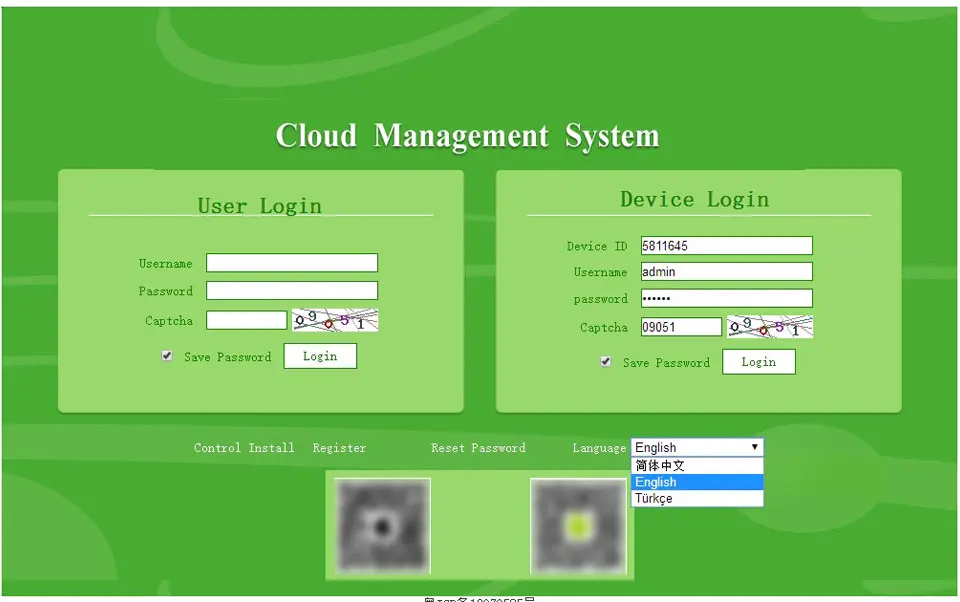Select Türkçe from the language list
The image size is (960, 602).
point(697,498)
